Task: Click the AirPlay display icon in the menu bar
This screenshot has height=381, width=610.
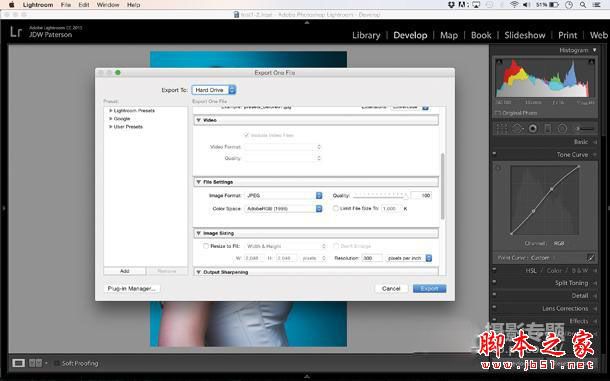Action: (476, 5)
